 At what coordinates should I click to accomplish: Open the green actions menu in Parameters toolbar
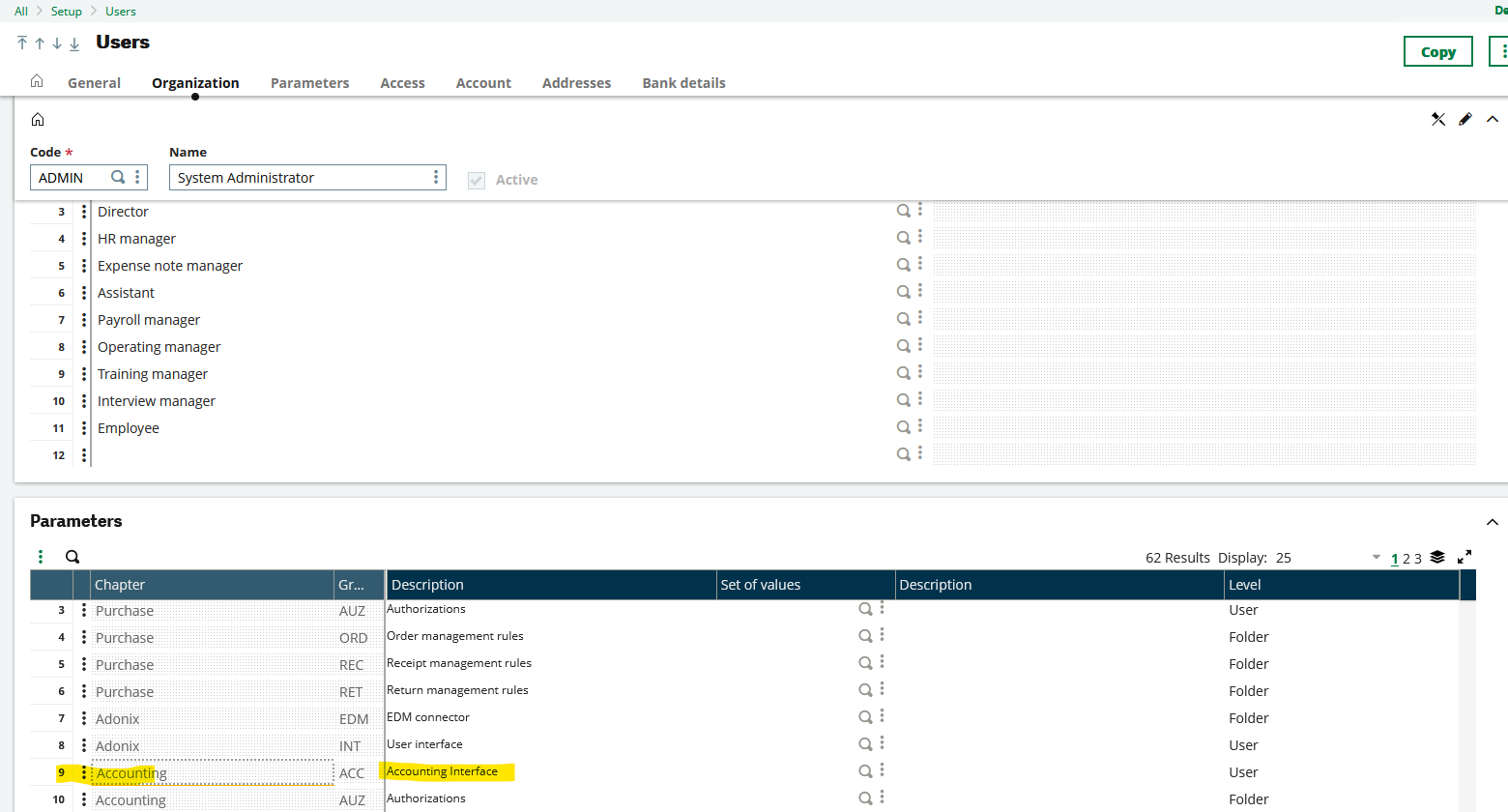point(40,557)
